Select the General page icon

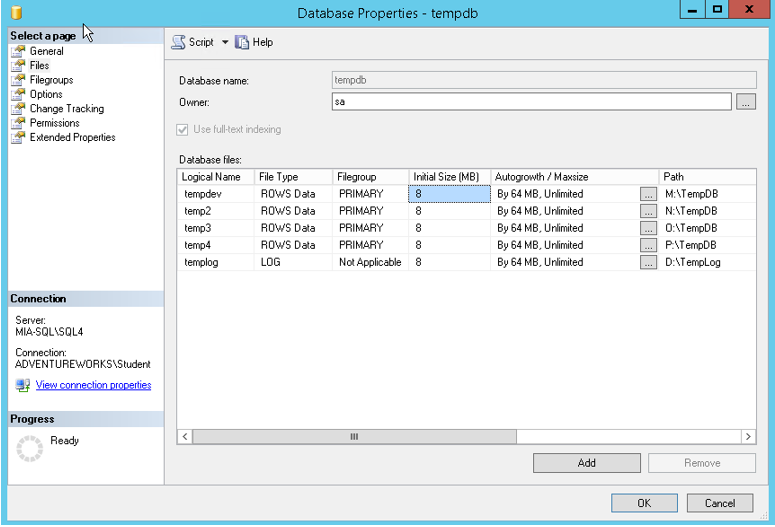pos(18,51)
